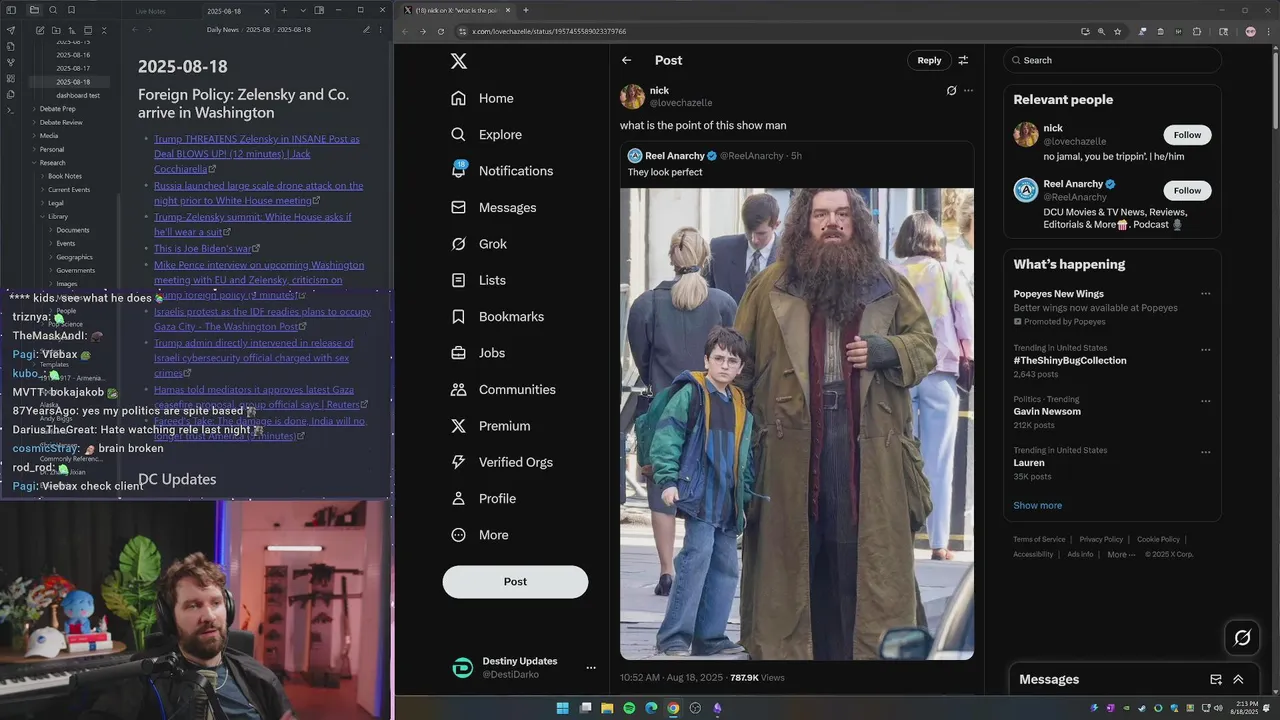This screenshot has width=1280, height=720.
Task: Open Jobs in the X sidebar
Action: pos(477,353)
